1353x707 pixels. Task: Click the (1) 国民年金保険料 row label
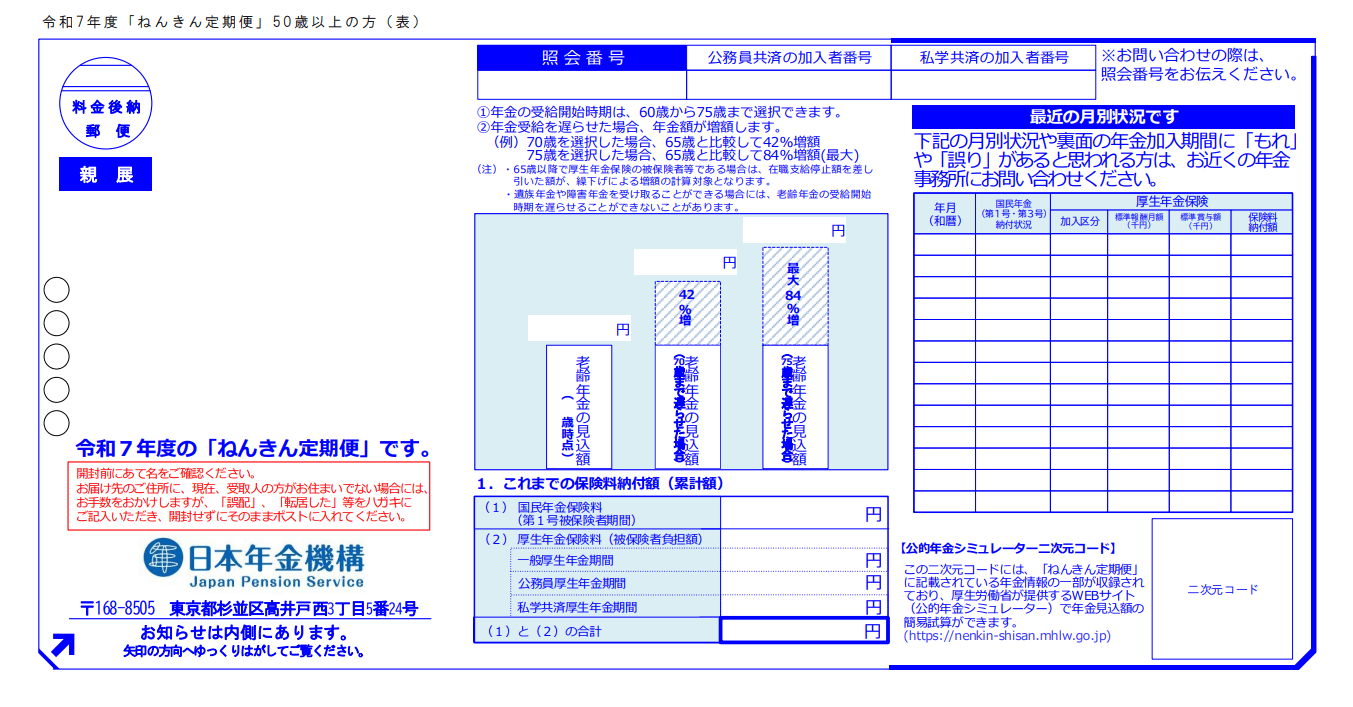pos(597,514)
